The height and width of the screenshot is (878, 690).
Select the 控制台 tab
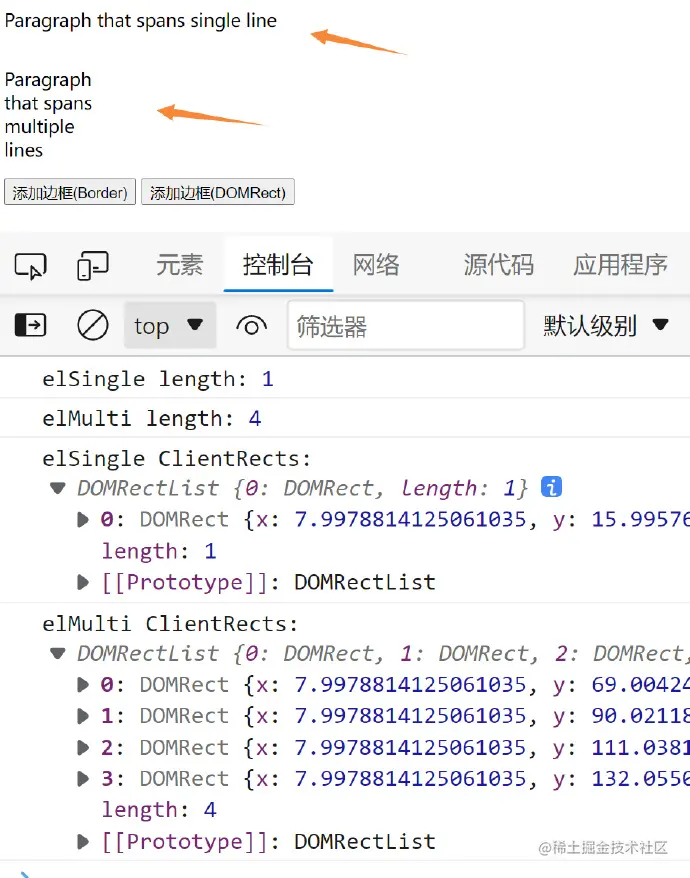point(278,264)
